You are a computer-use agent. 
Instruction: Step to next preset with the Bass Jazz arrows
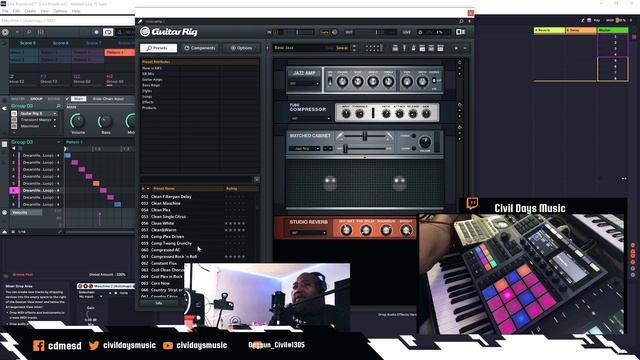click(x=354, y=50)
